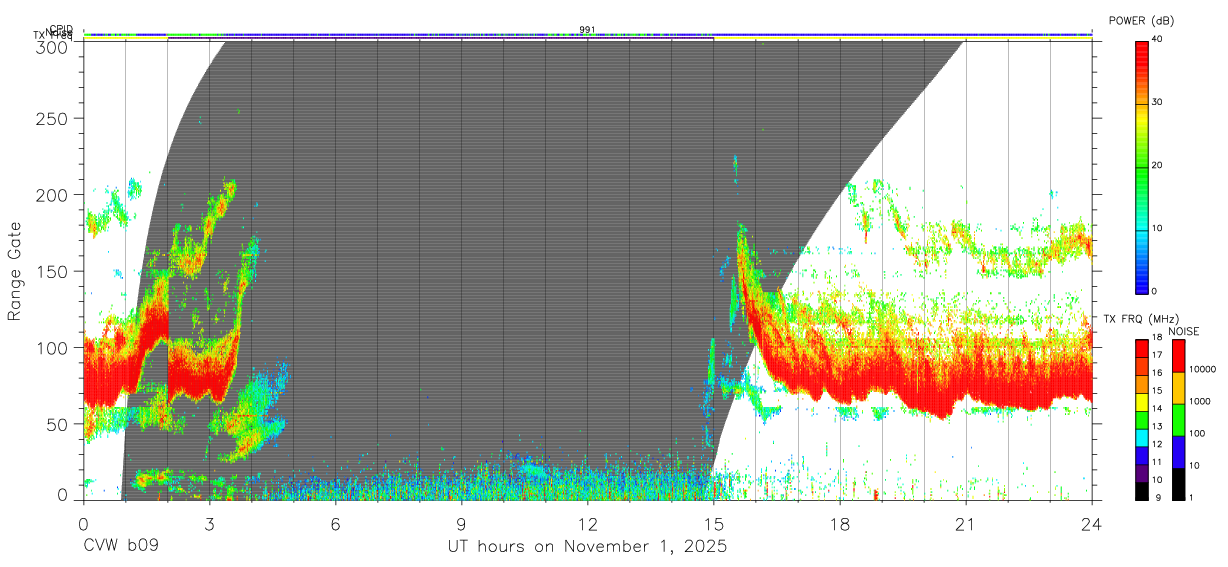This screenshot has height=567, width=1228.
Task: Click the yellow 14–15 MHz TX FRQ swatch
Action: tap(1141, 402)
